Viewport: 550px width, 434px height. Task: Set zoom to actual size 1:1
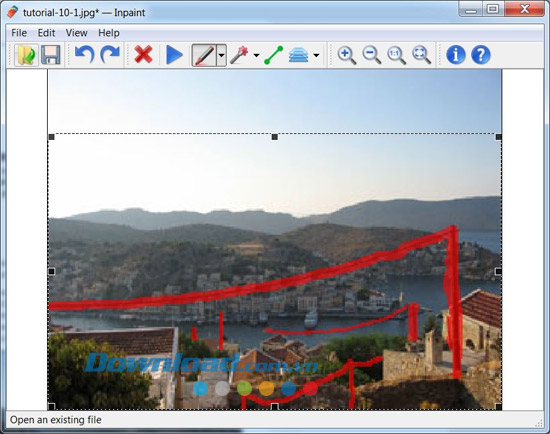point(396,55)
